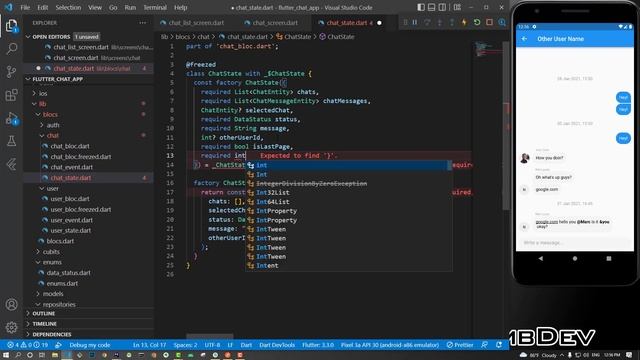This screenshot has width=640, height=360.
Task: Click the Flutter: 3.3.0 version status
Action: (318, 345)
